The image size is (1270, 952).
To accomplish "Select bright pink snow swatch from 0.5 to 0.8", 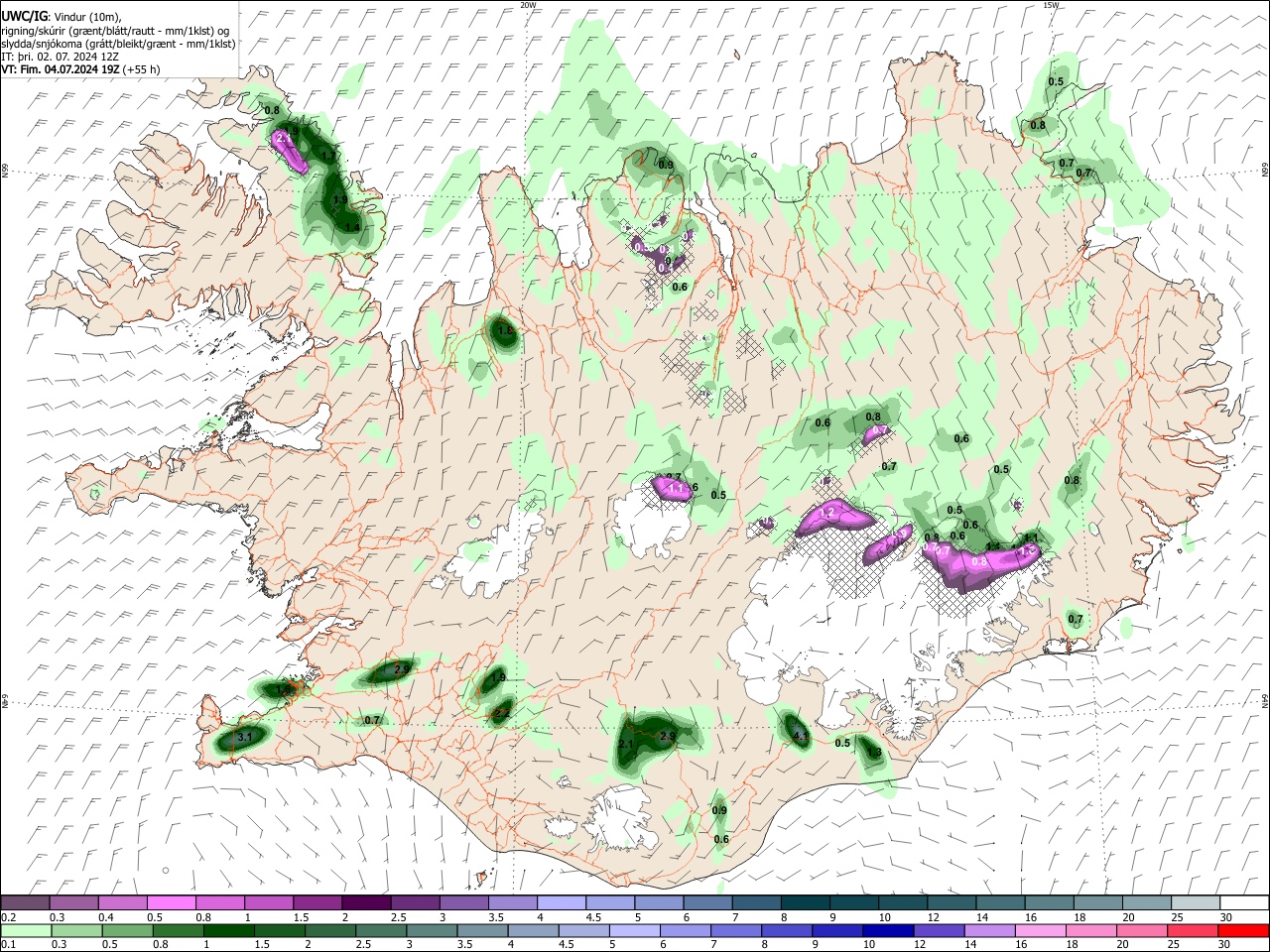I will pyautogui.click(x=172, y=902).
